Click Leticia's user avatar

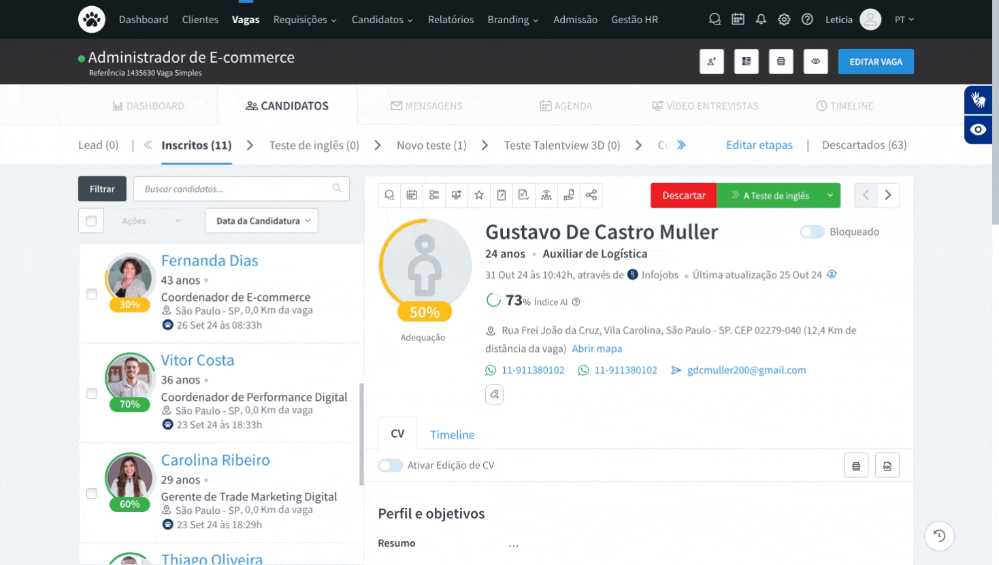(870, 20)
